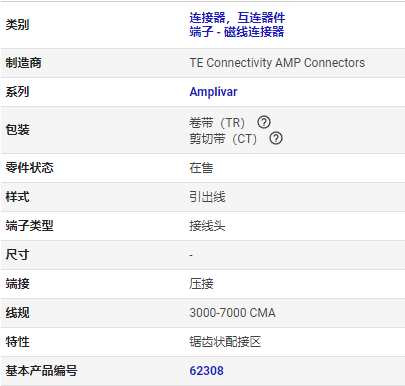
Task: Click the help icon beside 剪切带（CT）
Action: 276,138
